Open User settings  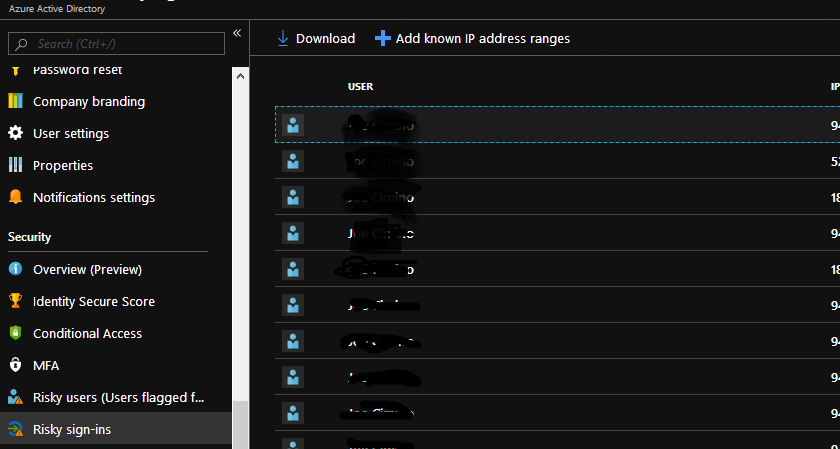(71, 133)
